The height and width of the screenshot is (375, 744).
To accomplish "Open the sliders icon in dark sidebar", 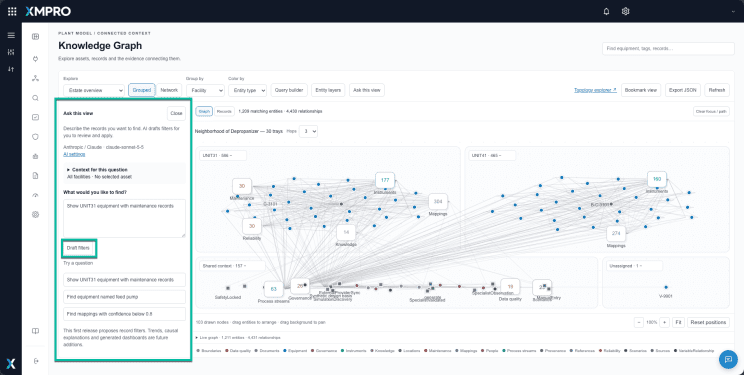I will [11, 52].
